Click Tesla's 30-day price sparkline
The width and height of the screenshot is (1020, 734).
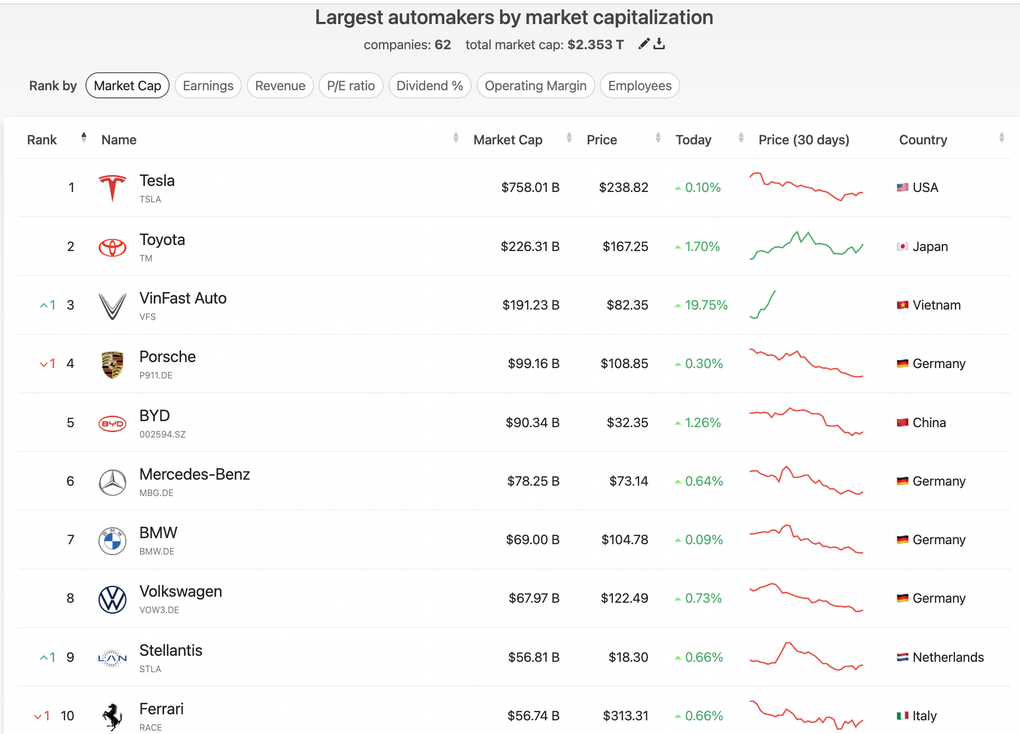(807, 187)
